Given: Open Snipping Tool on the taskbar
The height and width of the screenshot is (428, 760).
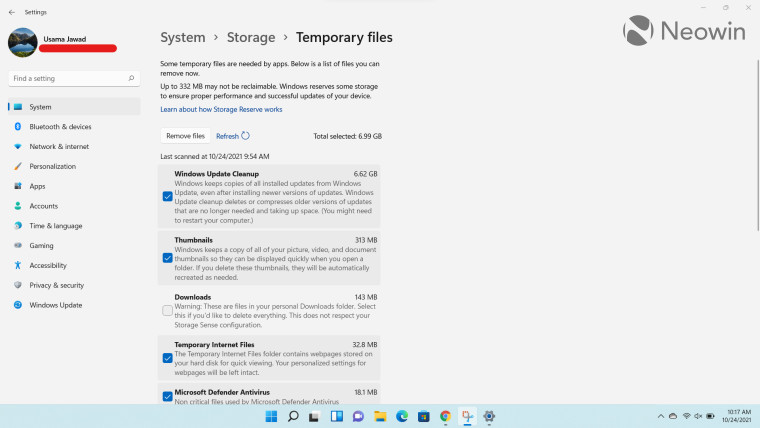Looking at the screenshot, I should tap(467, 416).
